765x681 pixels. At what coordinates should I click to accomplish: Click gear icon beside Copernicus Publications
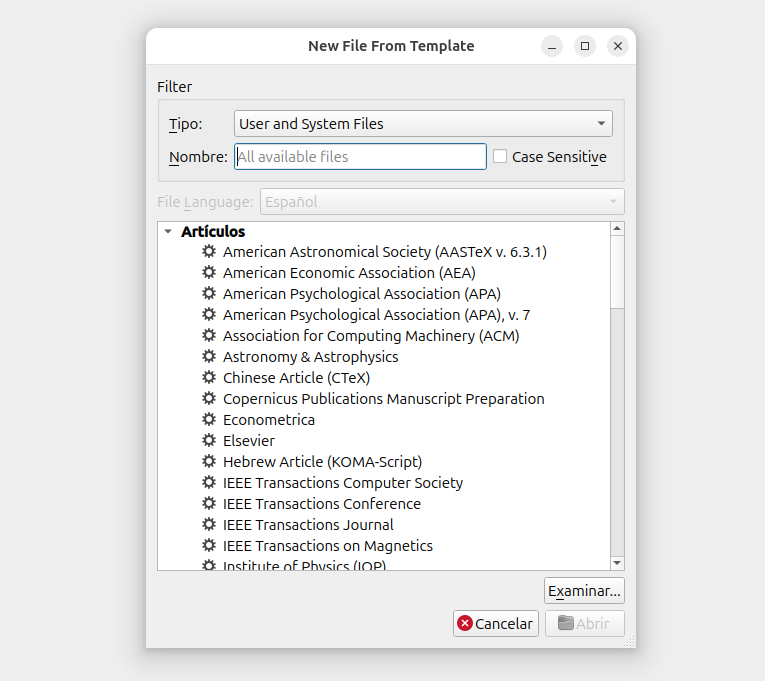209,399
